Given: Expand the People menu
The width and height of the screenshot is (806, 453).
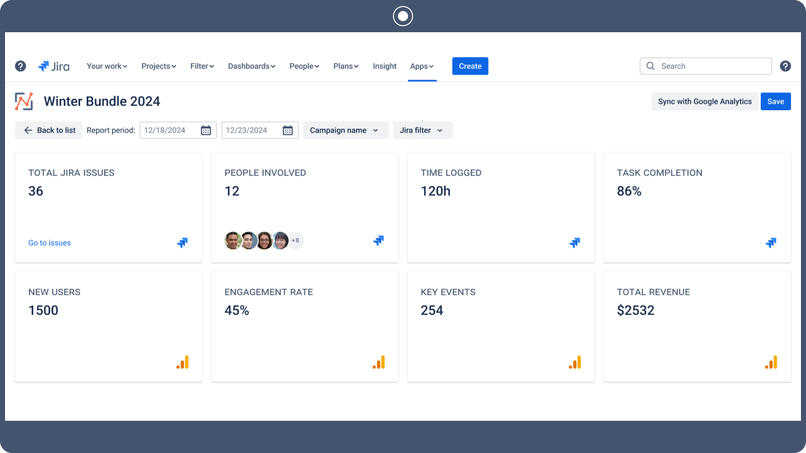Looking at the screenshot, I should pyautogui.click(x=304, y=66).
